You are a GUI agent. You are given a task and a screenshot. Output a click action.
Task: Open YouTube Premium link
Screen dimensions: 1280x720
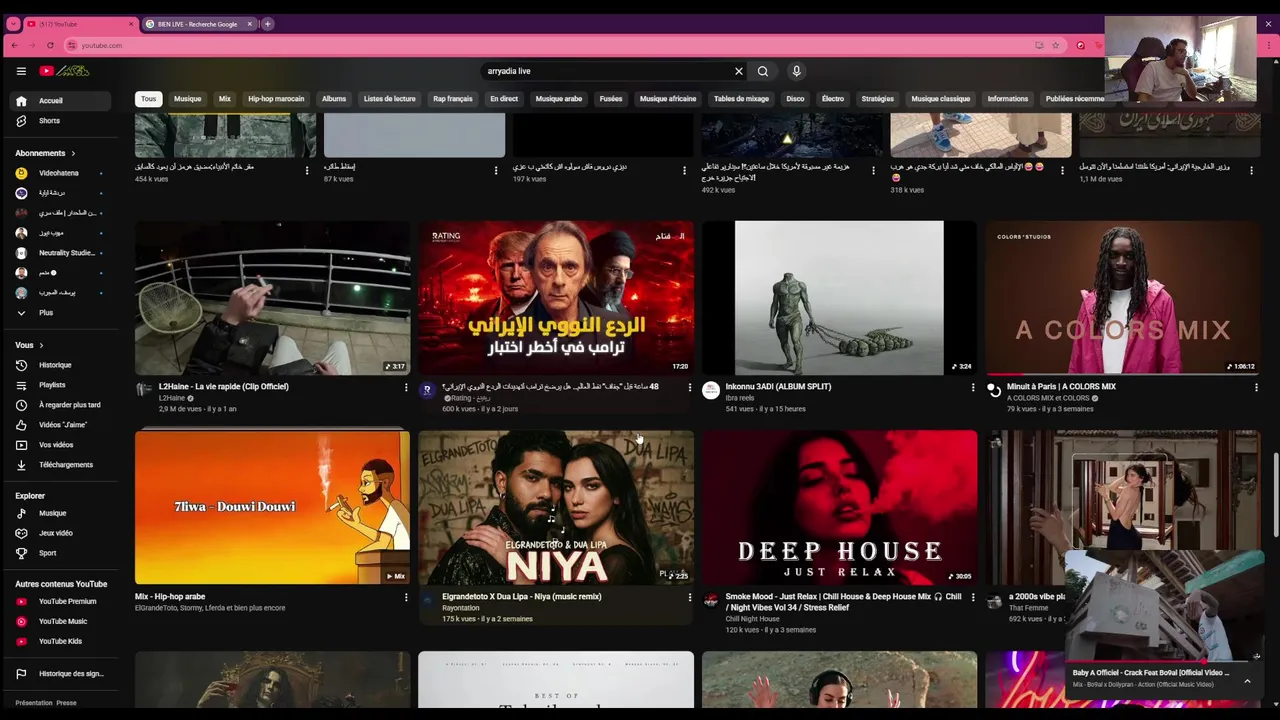[x=62, y=601]
